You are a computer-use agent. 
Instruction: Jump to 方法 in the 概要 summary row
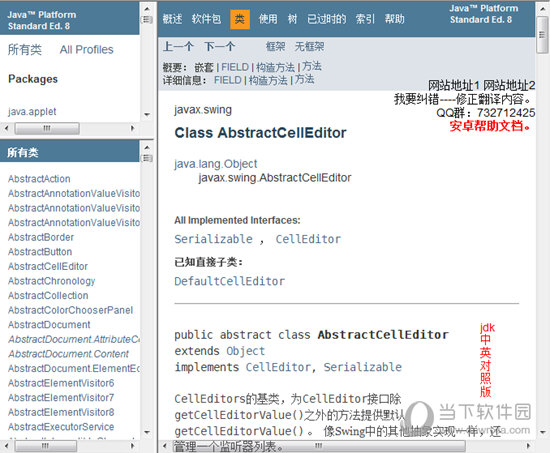pyautogui.click(x=312, y=66)
